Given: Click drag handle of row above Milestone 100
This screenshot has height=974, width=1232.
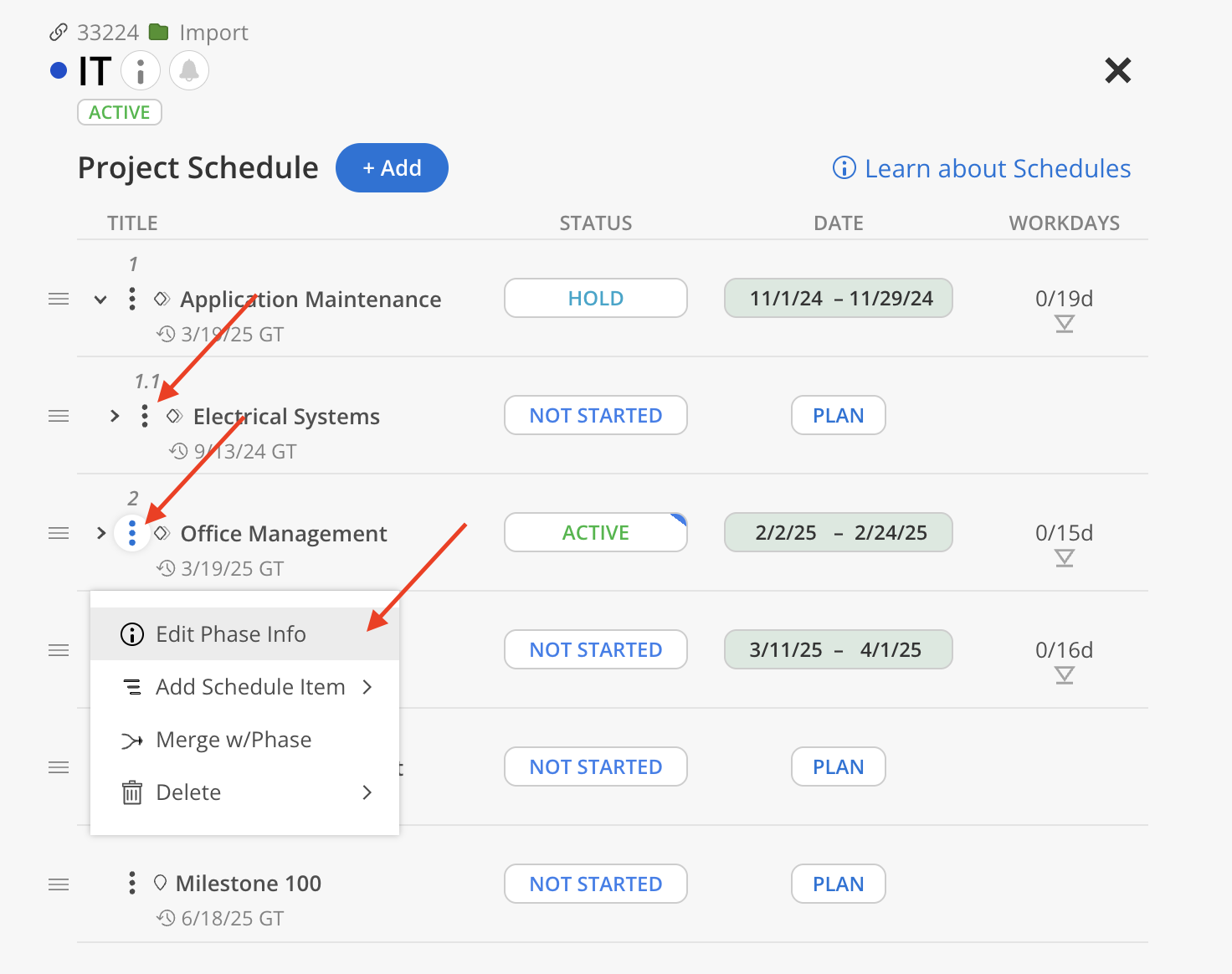Looking at the screenshot, I should coord(59,767).
